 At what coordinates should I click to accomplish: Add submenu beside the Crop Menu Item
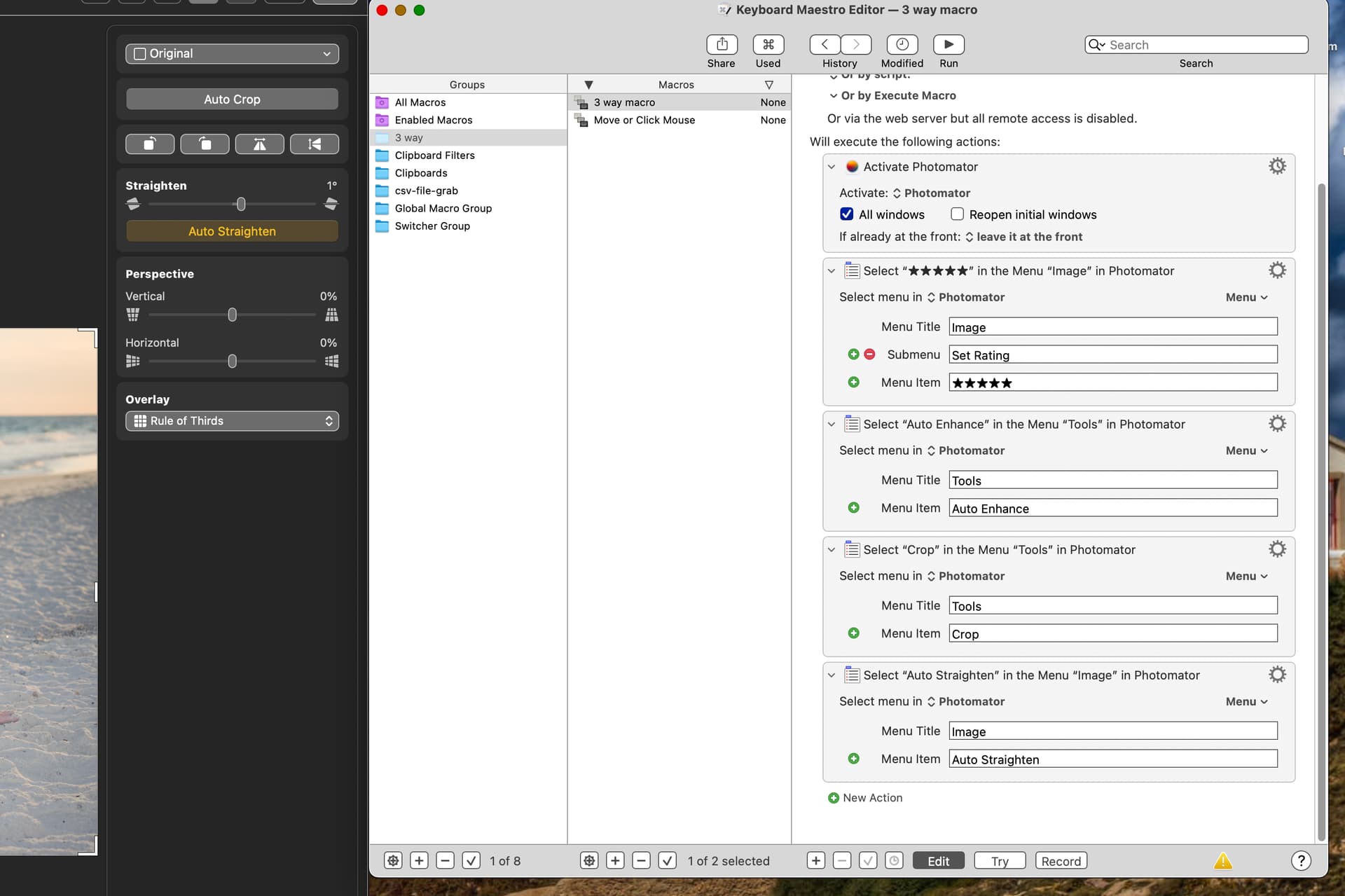(x=853, y=633)
